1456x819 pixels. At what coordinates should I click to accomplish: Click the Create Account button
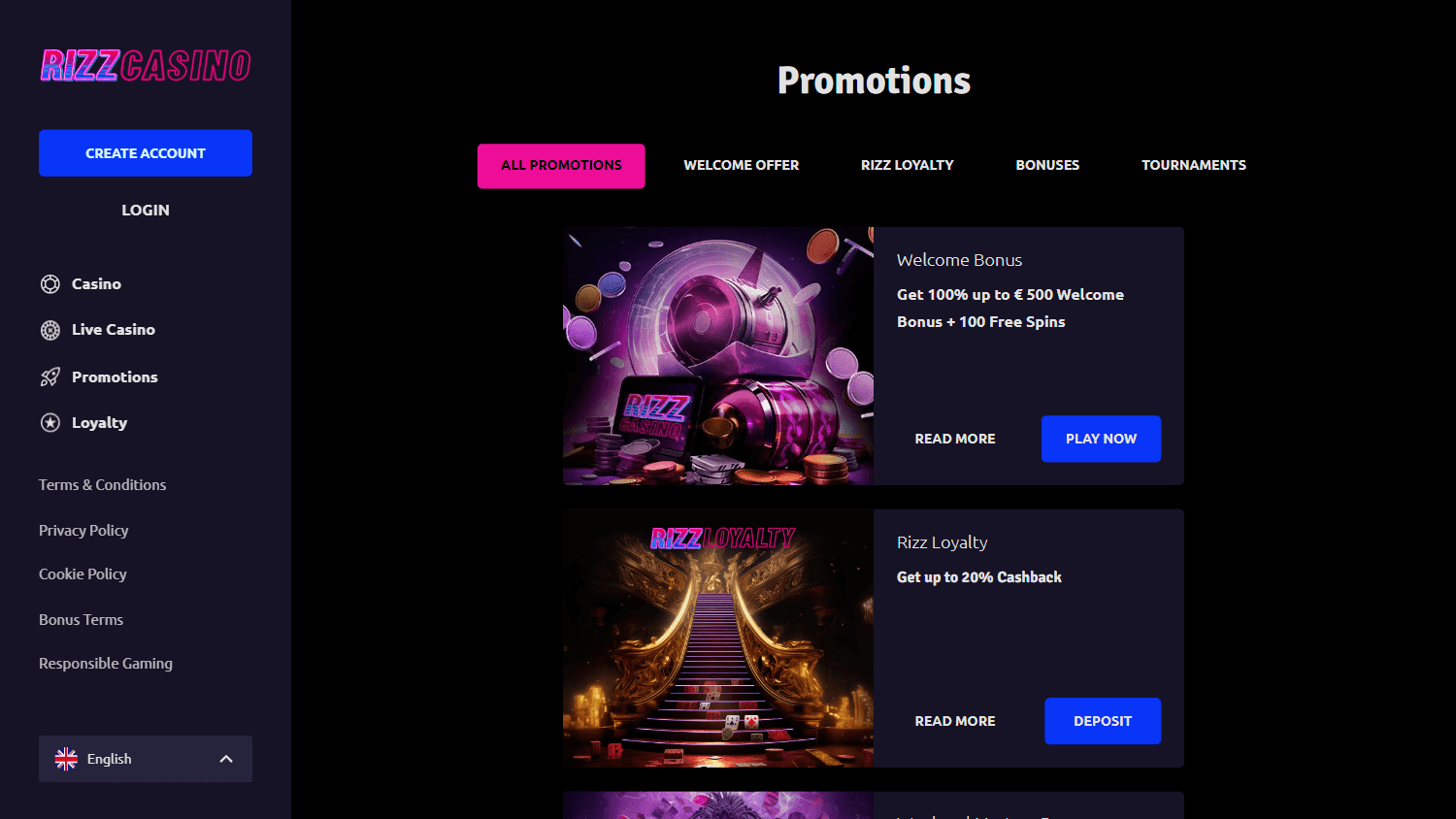point(146,153)
